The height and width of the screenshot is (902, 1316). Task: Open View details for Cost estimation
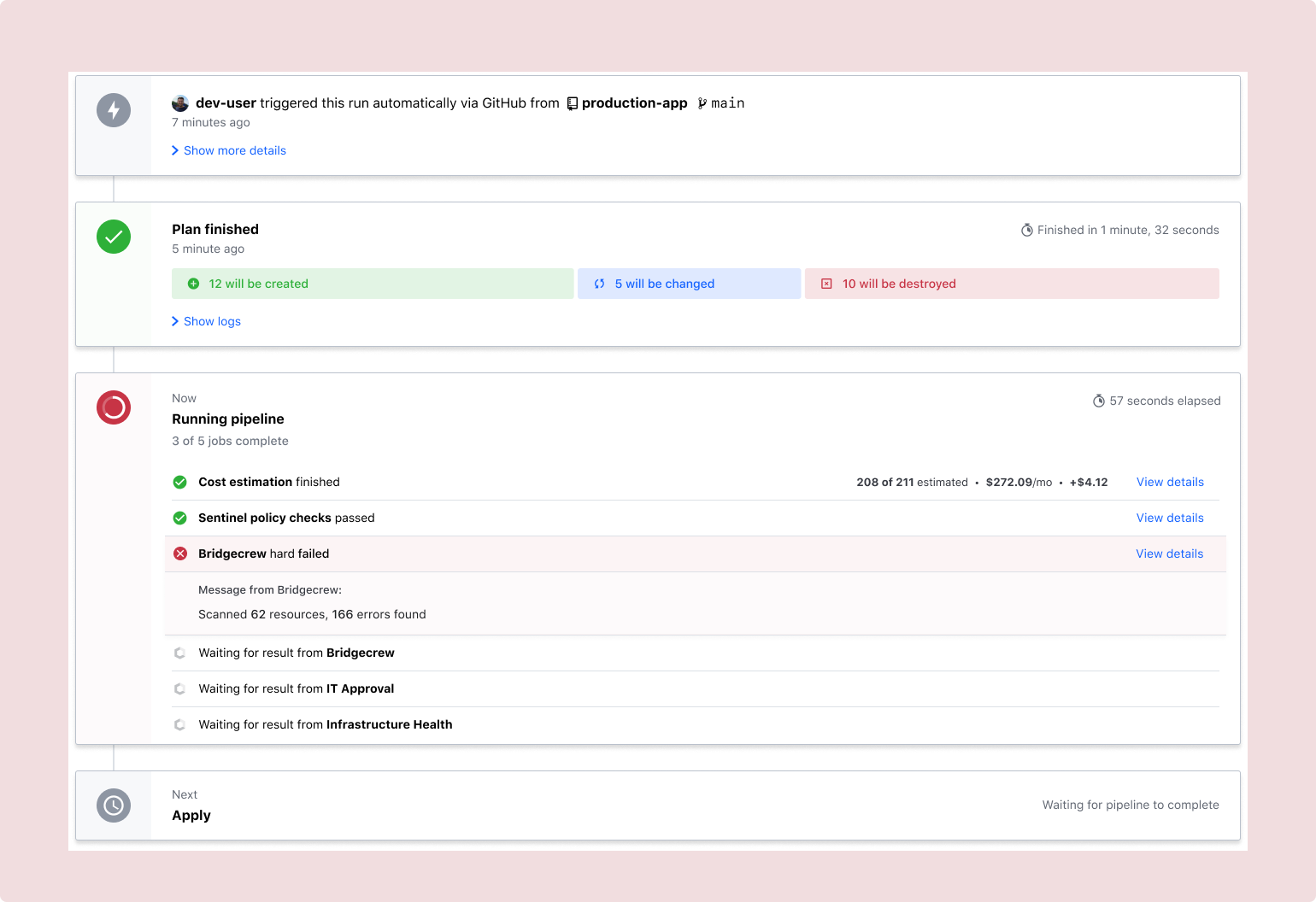(x=1170, y=482)
